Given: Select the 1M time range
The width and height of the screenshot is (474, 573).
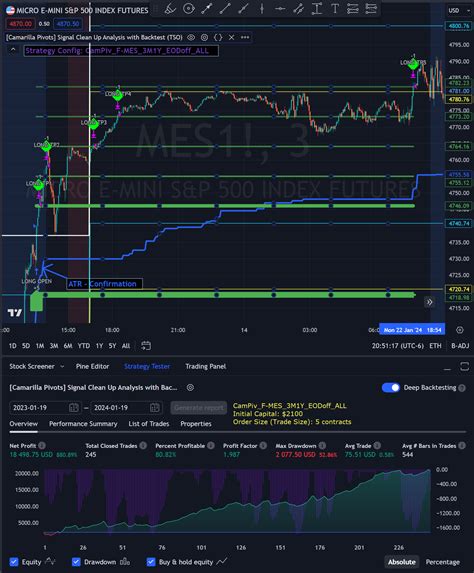Looking at the screenshot, I should (40, 346).
